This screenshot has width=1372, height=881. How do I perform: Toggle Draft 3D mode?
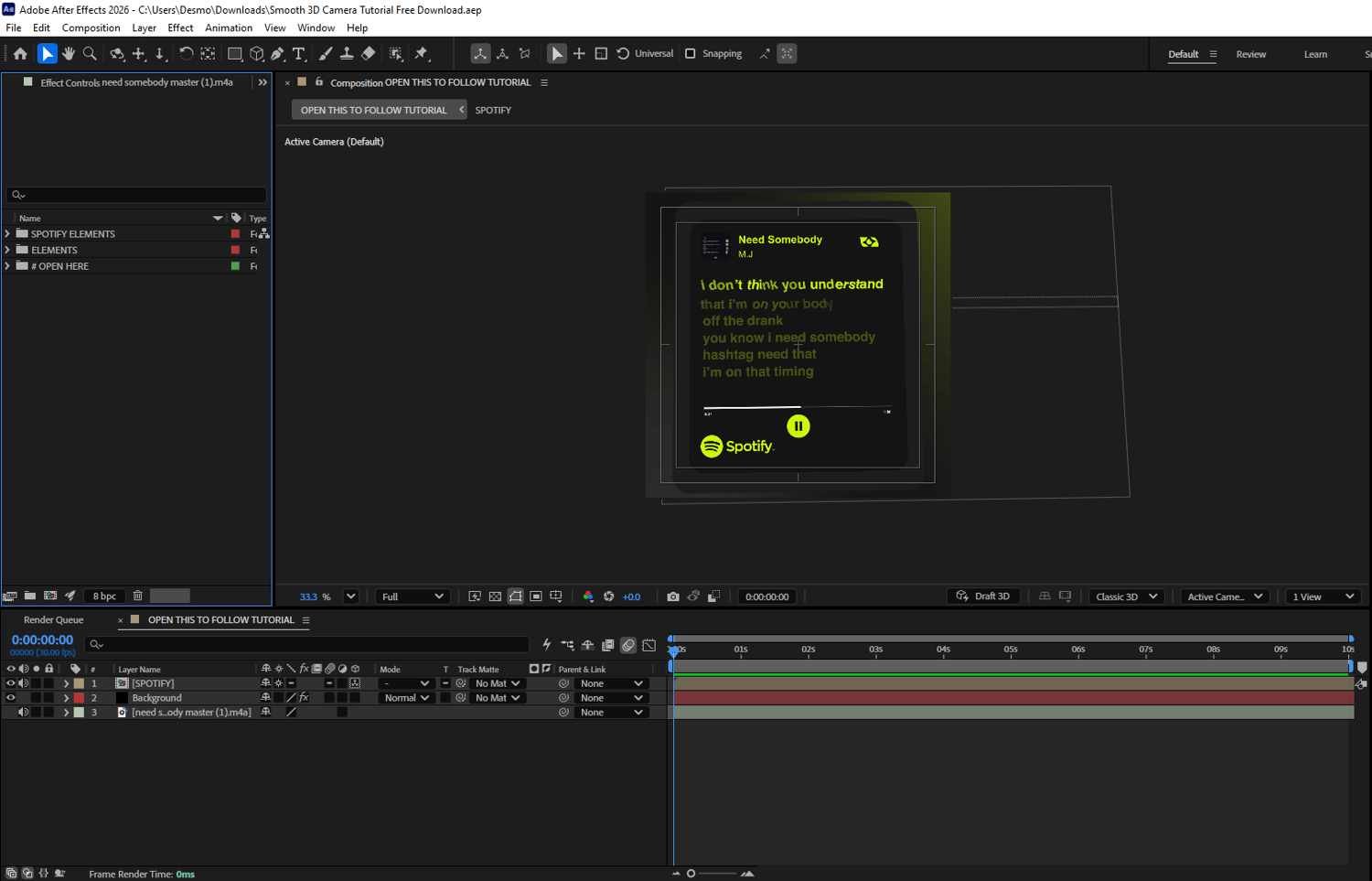coord(983,596)
